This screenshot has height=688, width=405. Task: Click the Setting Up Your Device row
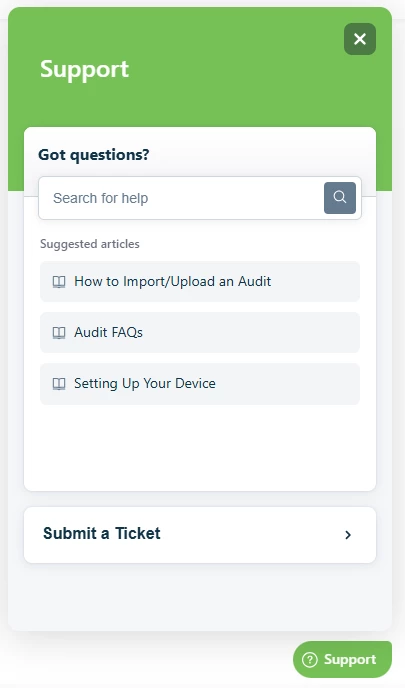pyautogui.click(x=200, y=384)
